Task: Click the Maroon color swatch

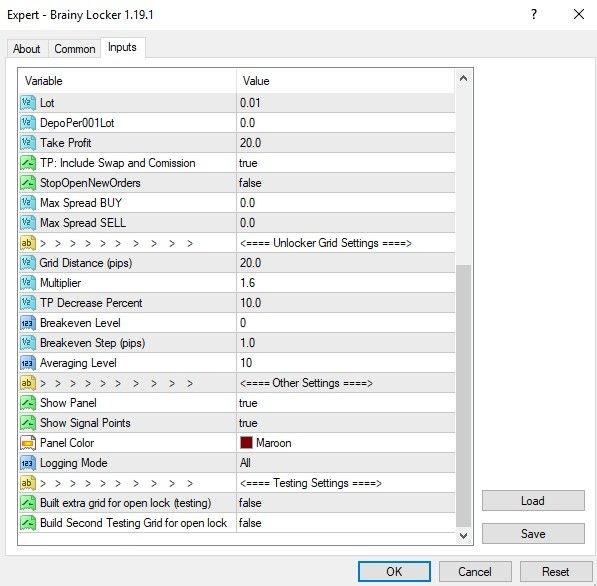Action: [x=246, y=442]
